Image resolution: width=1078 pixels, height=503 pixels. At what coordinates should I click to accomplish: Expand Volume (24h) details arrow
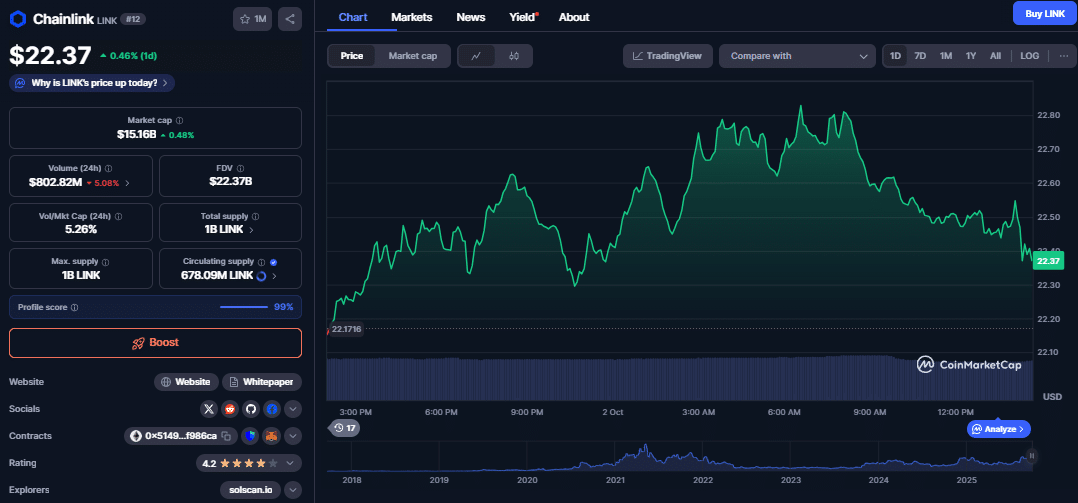coord(129,183)
